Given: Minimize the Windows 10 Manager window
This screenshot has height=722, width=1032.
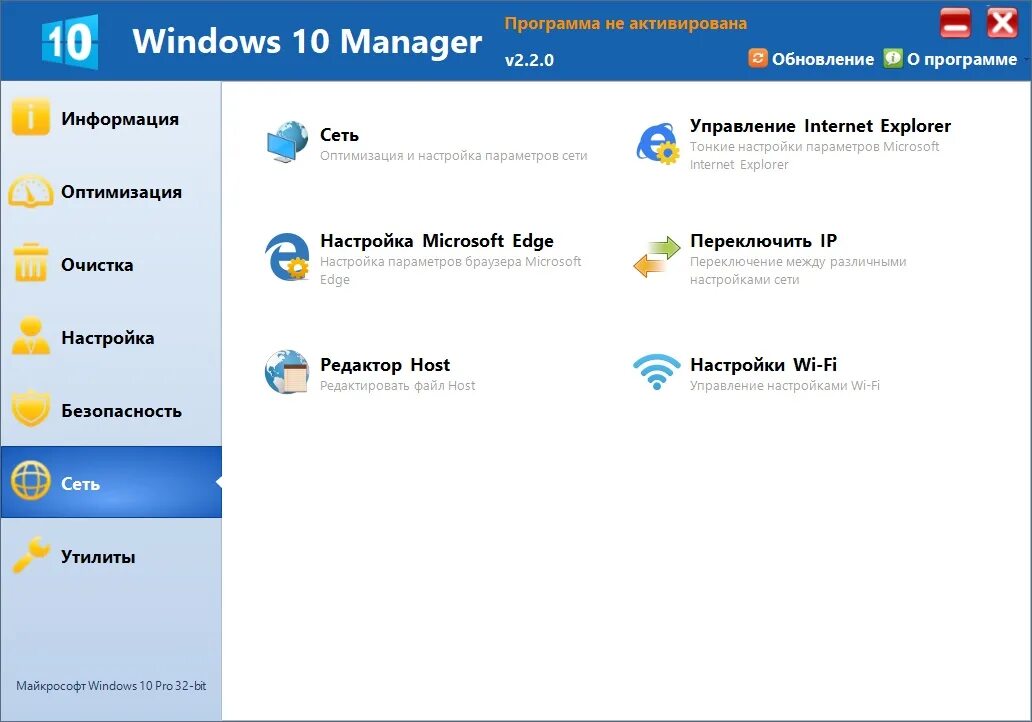Looking at the screenshot, I should coord(955,23).
